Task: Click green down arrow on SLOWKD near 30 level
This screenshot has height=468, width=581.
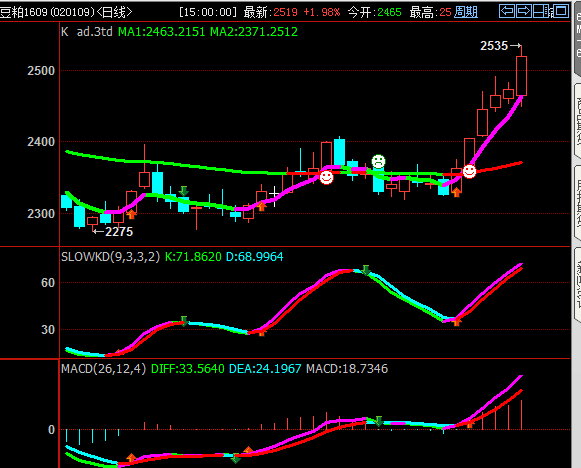Action: pos(184,321)
